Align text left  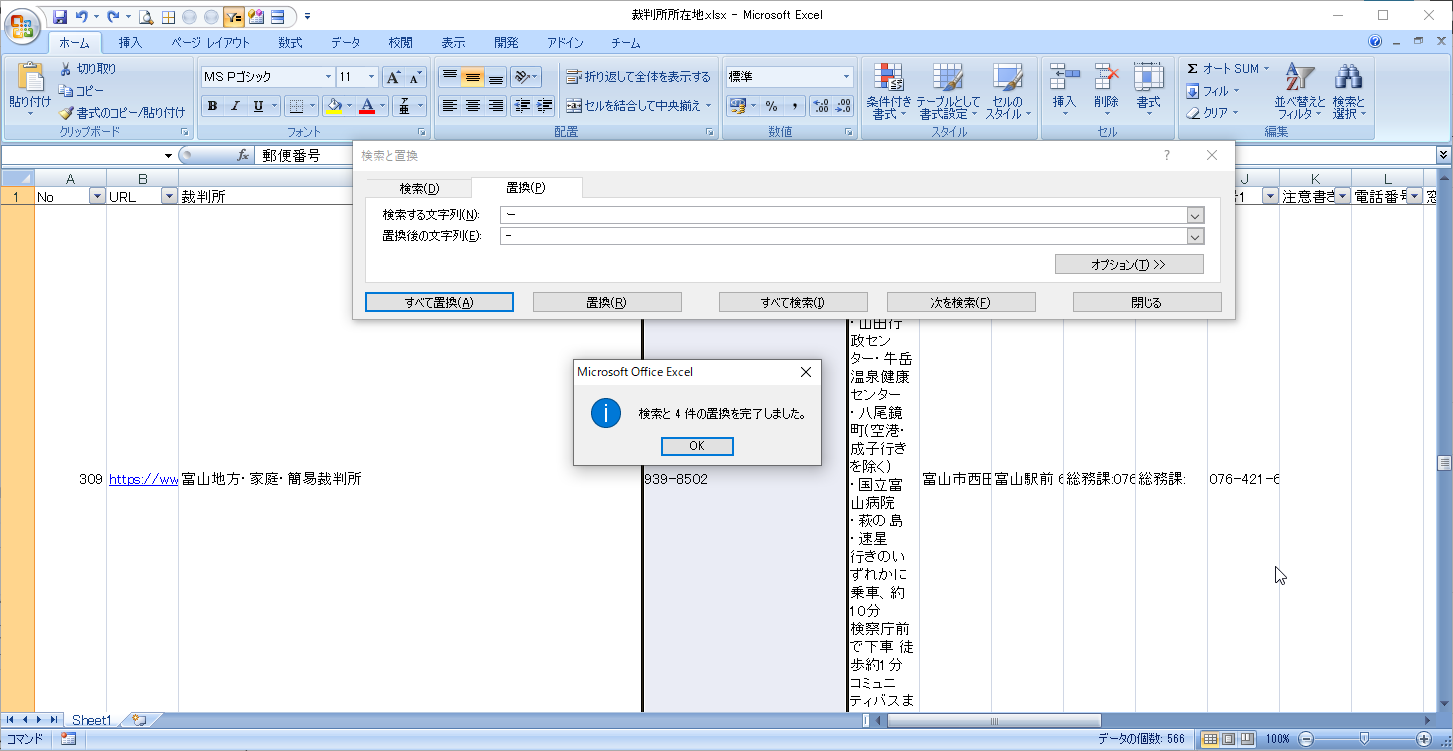(x=450, y=106)
